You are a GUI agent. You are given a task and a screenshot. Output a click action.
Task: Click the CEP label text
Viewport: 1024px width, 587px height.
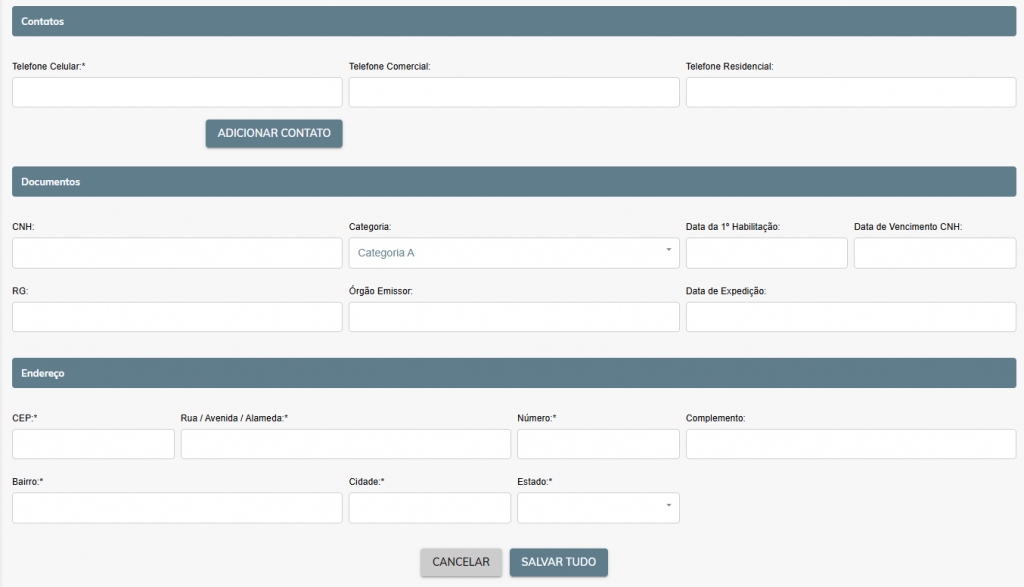(x=25, y=418)
